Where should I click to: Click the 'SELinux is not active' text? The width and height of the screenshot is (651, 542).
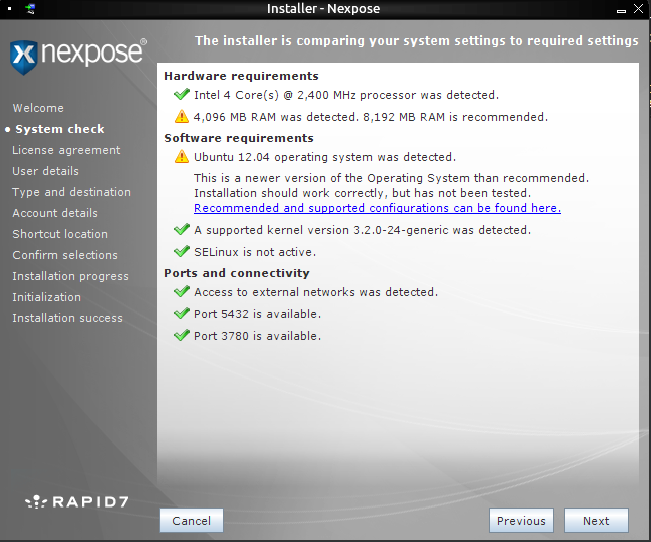(255, 252)
